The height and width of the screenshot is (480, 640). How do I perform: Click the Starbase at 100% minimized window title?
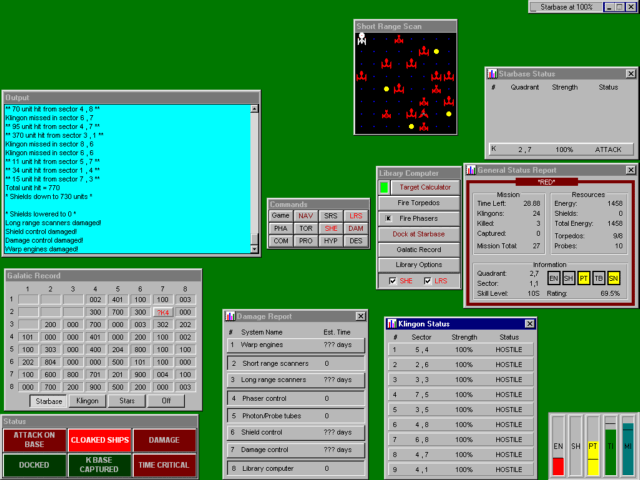(566, 7)
